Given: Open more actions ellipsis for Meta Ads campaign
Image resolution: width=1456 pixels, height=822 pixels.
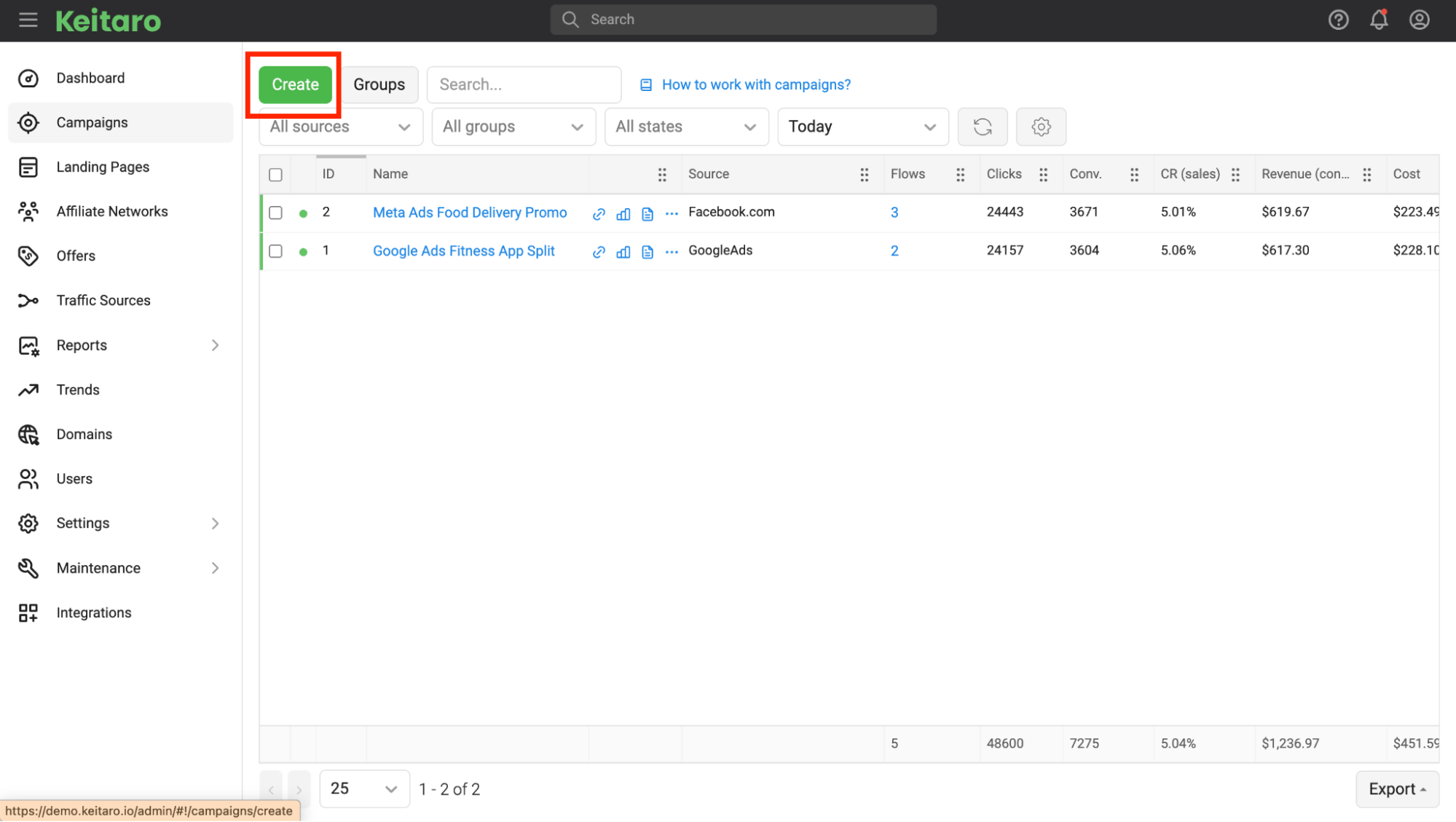Looking at the screenshot, I should tap(672, 213).
